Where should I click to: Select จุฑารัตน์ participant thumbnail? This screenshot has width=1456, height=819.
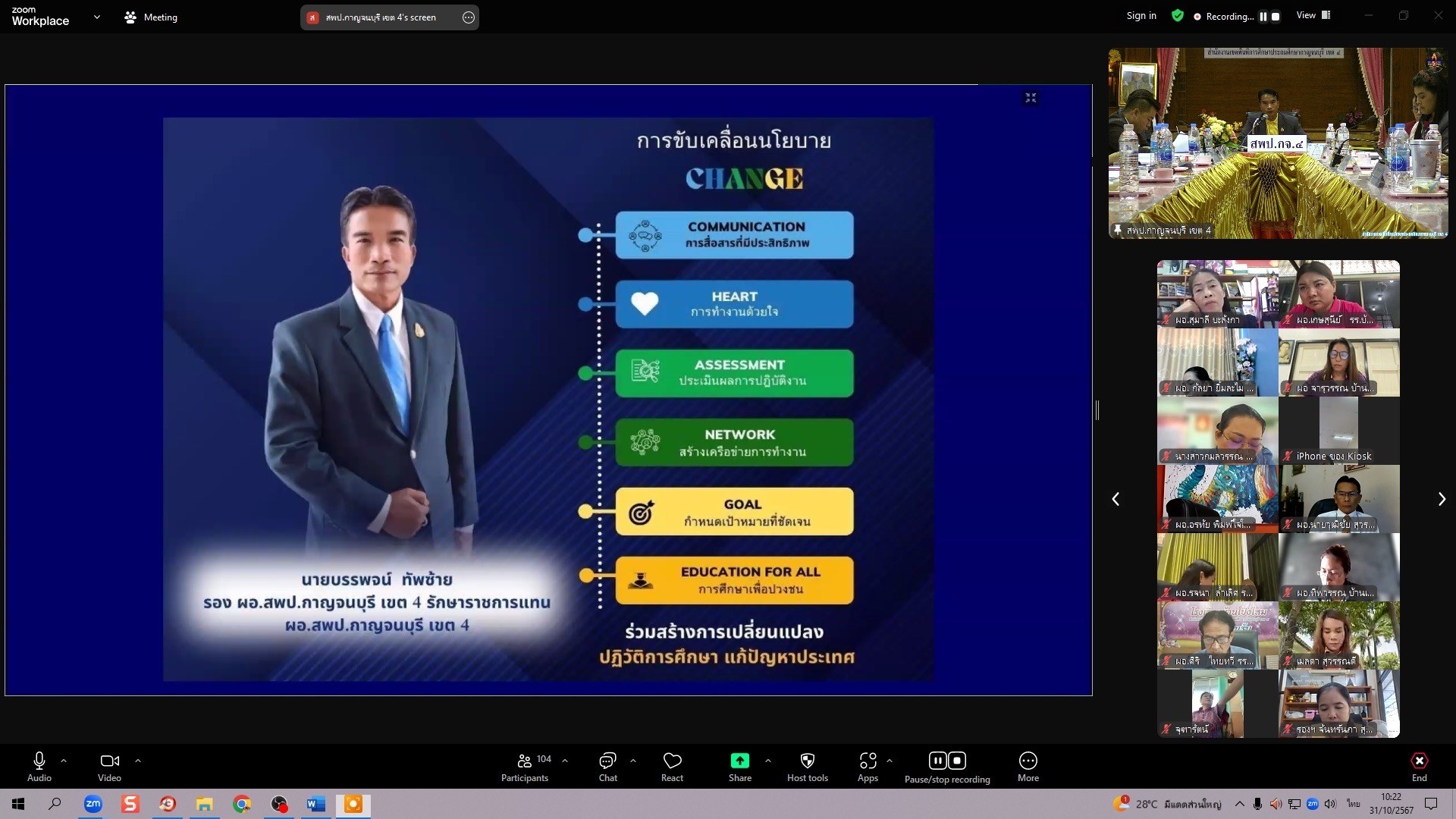pos(1217,703)
